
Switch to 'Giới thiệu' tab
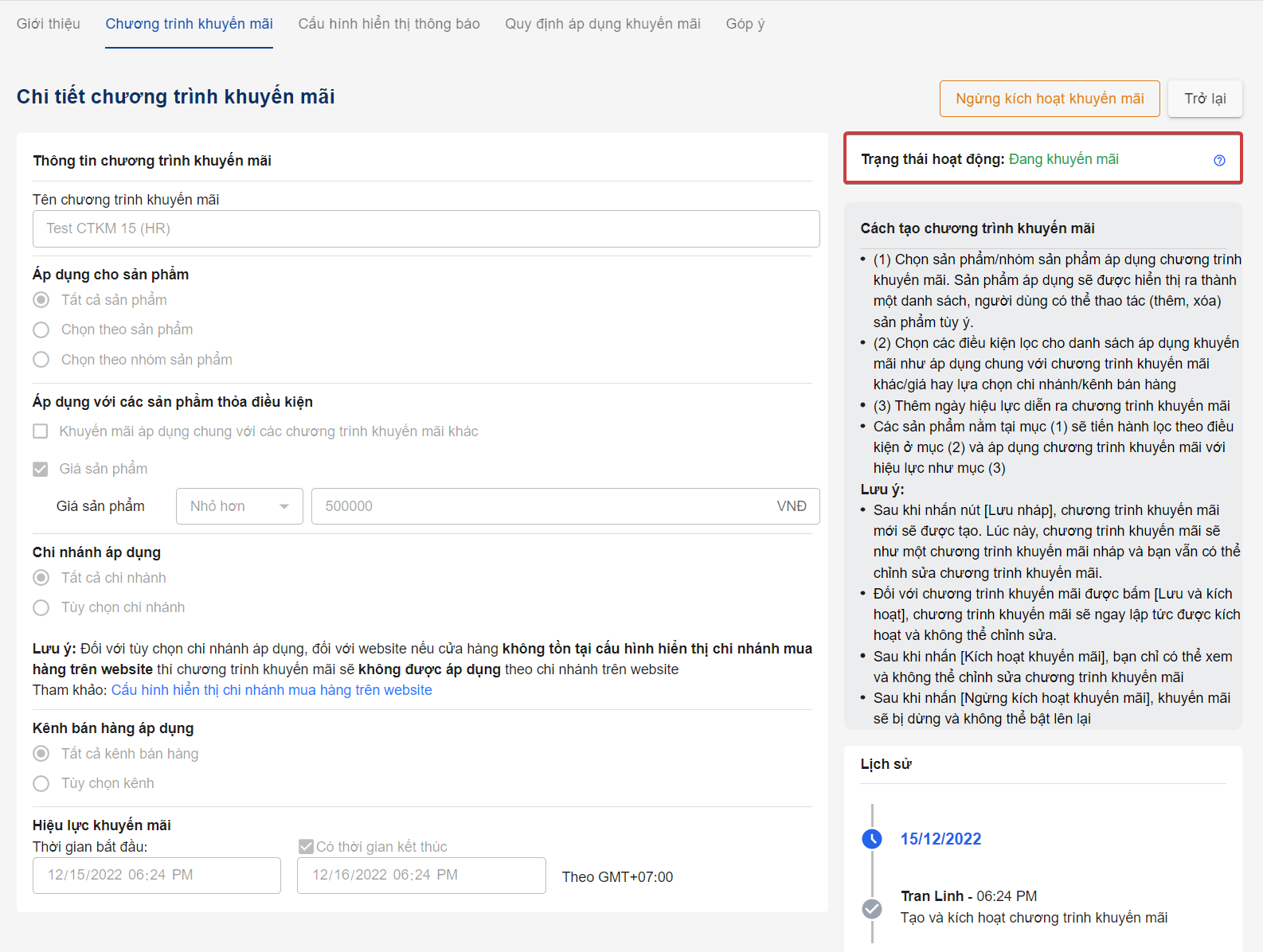pyautogui.click(x=49, y=24)
